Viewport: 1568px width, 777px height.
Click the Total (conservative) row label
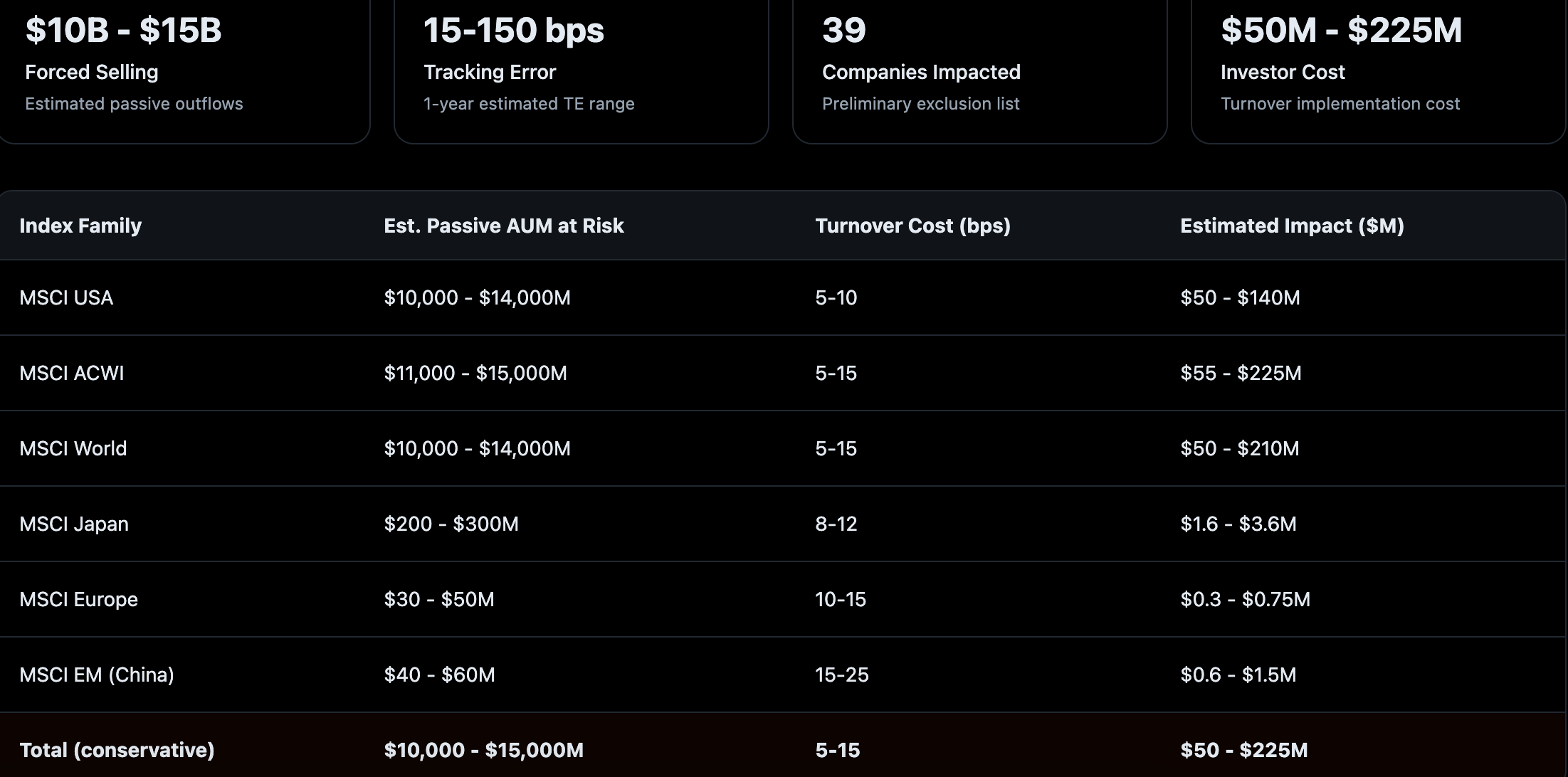tap(117, 750)
